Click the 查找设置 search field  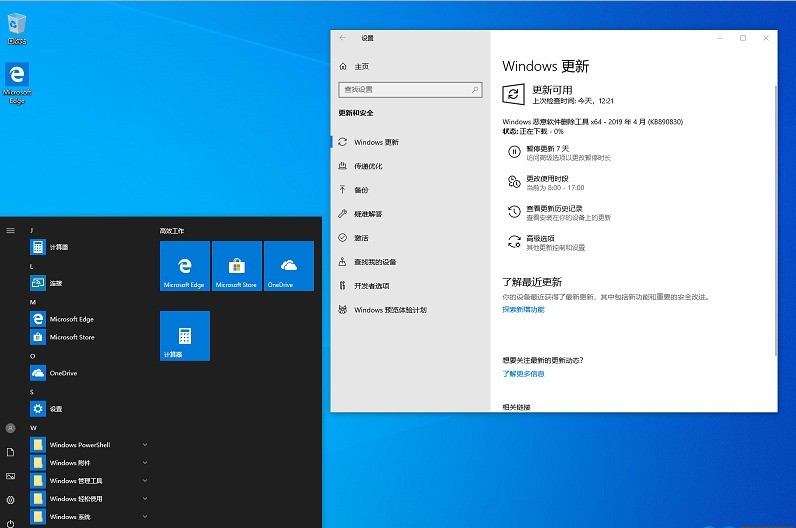point(410,90)
